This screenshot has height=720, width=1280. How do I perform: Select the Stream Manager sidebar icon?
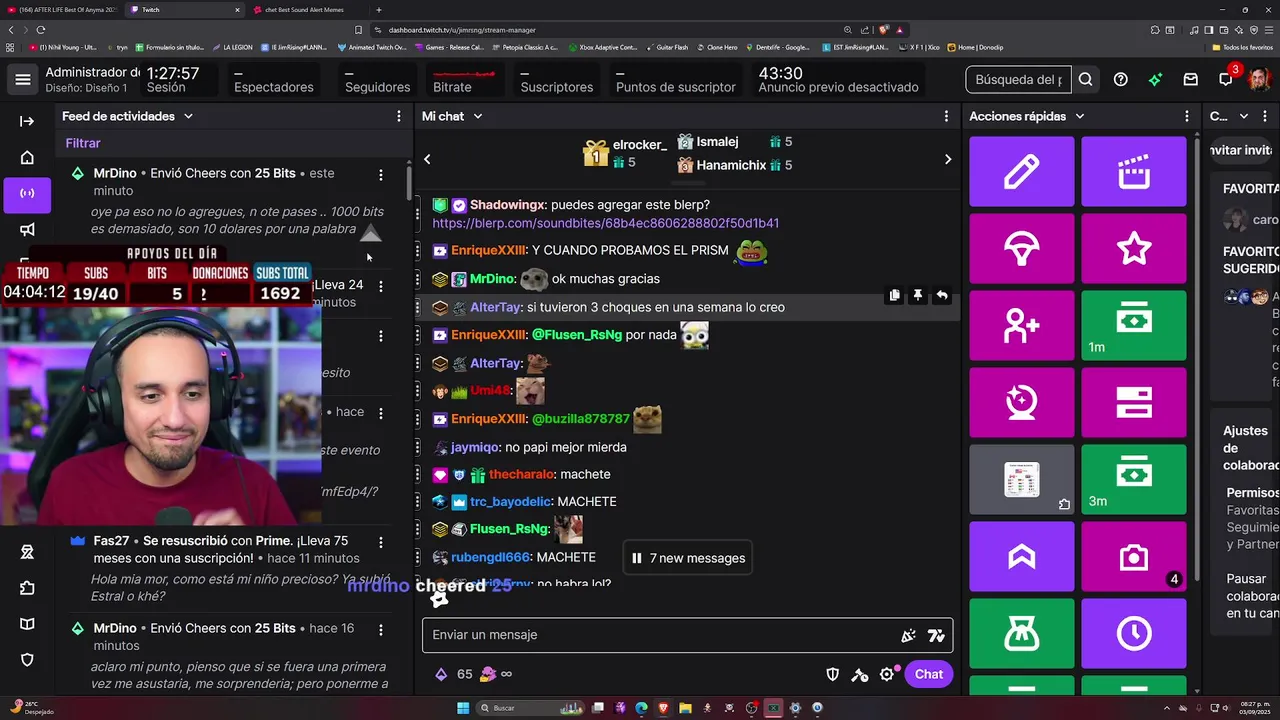[27, 193]
